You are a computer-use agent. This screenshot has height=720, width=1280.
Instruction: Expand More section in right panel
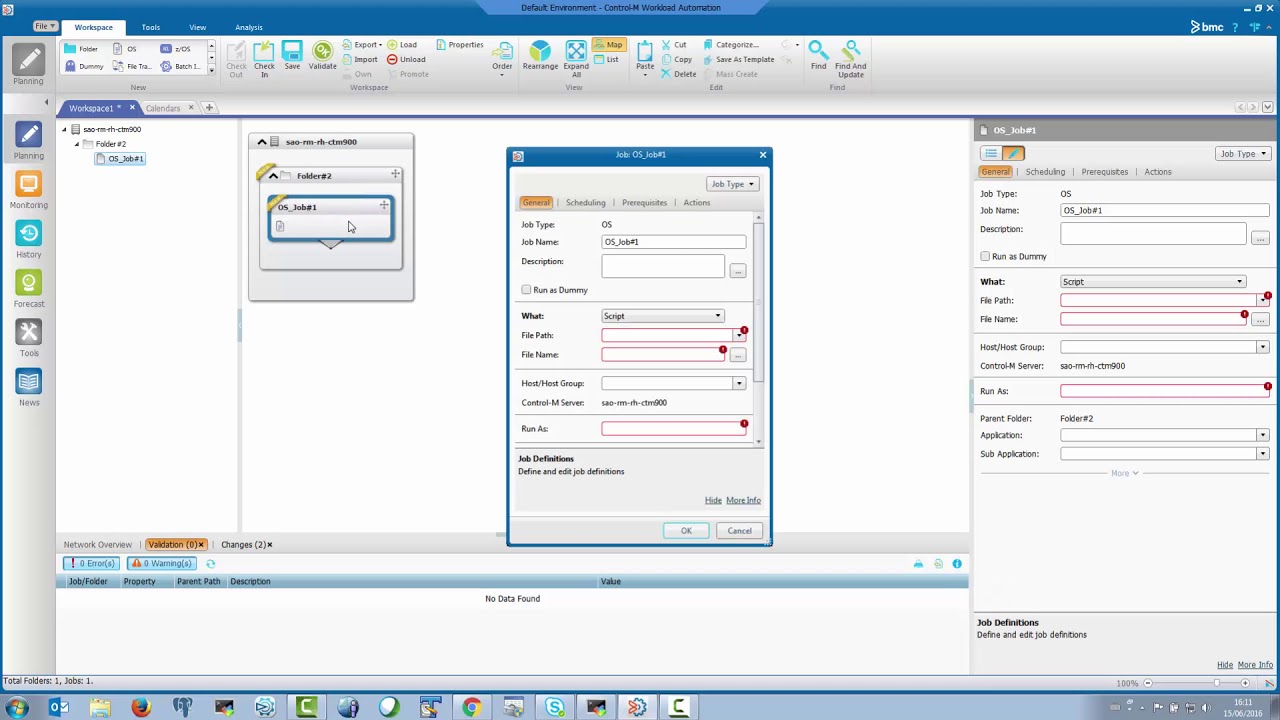pyautogui.click(x=1124, y=473)
